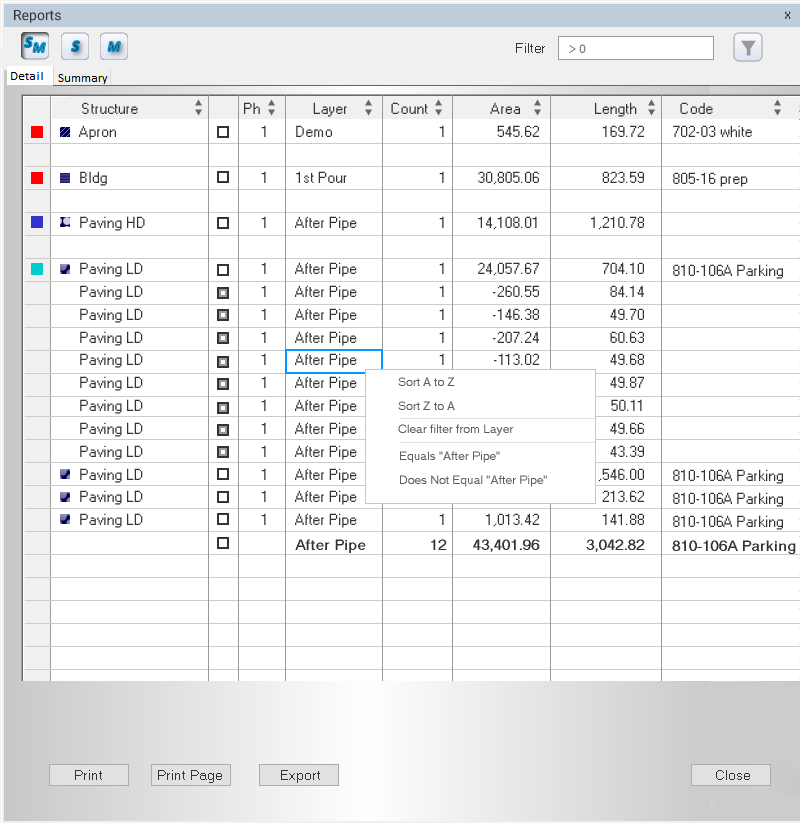This screenshot has width=800, height=823.
Task: Click the Paving HD structure name
Action: tap(112, 223)
